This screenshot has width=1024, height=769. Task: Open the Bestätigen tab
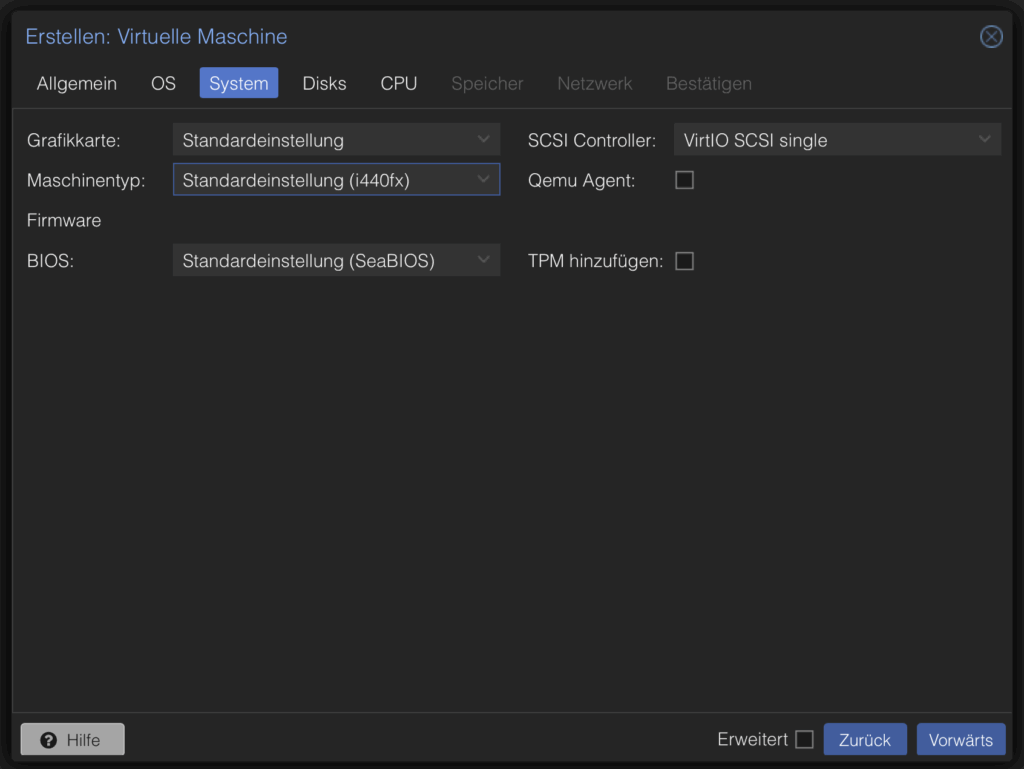[x=708, y=84]
